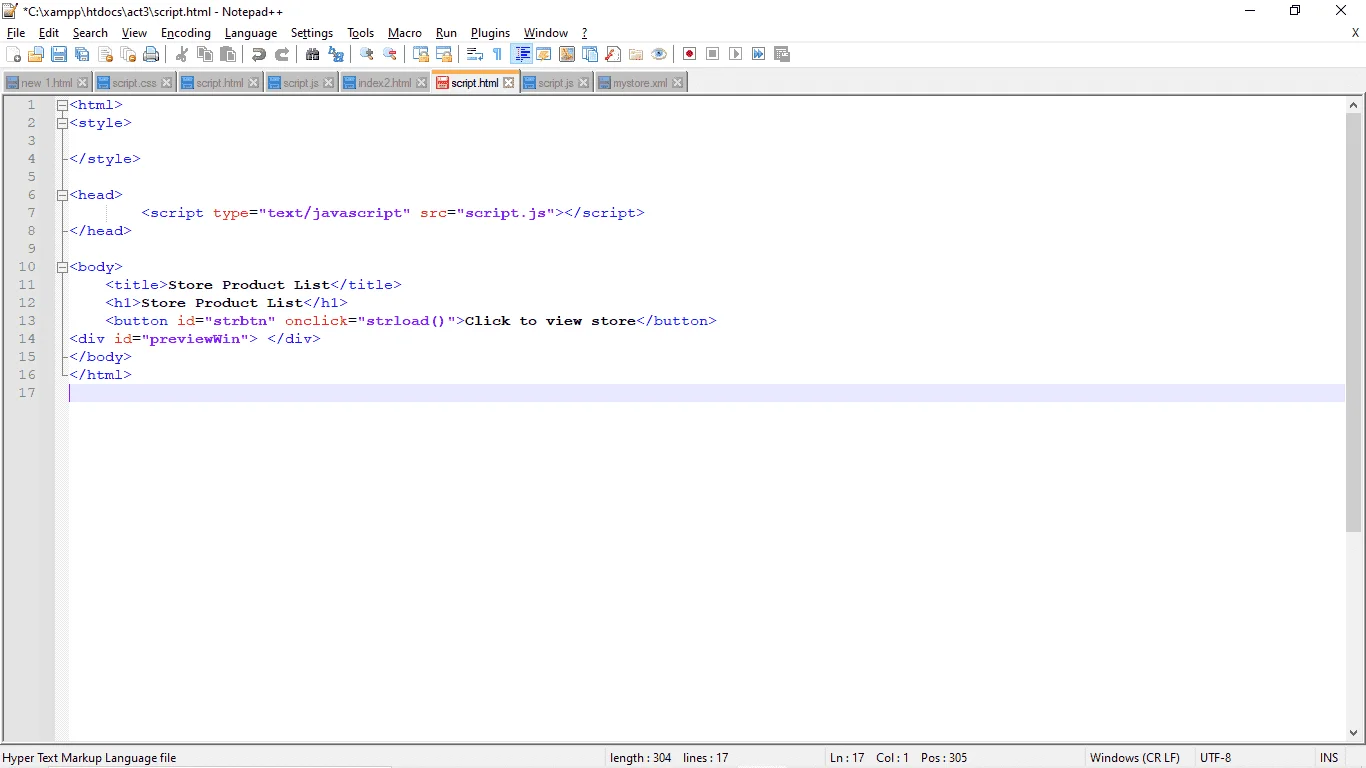
Task: Close the current document via toolbar icon
Action: tap(105, 54)
